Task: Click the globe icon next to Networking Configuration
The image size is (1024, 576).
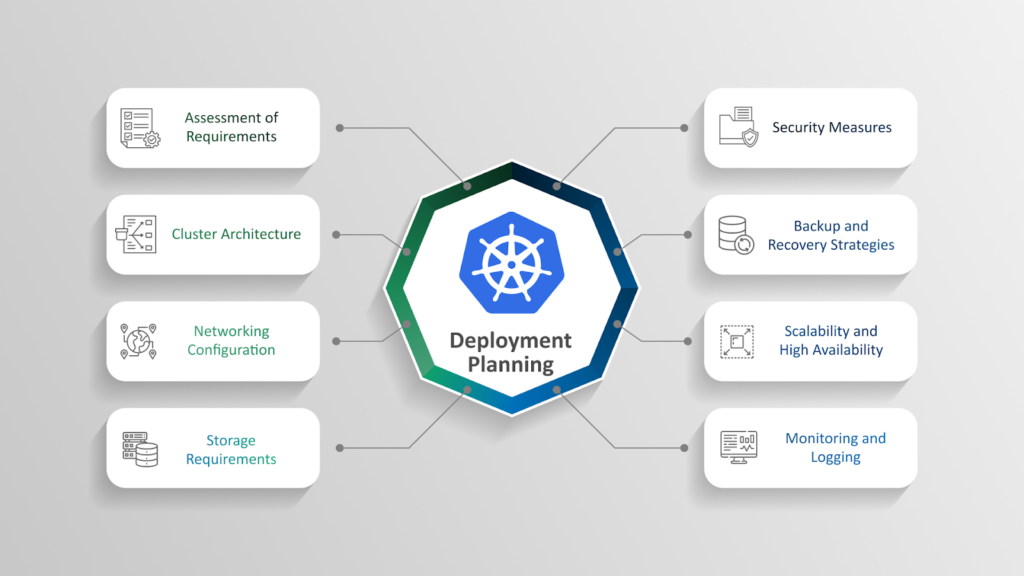Action: click(x=138, y=341)
